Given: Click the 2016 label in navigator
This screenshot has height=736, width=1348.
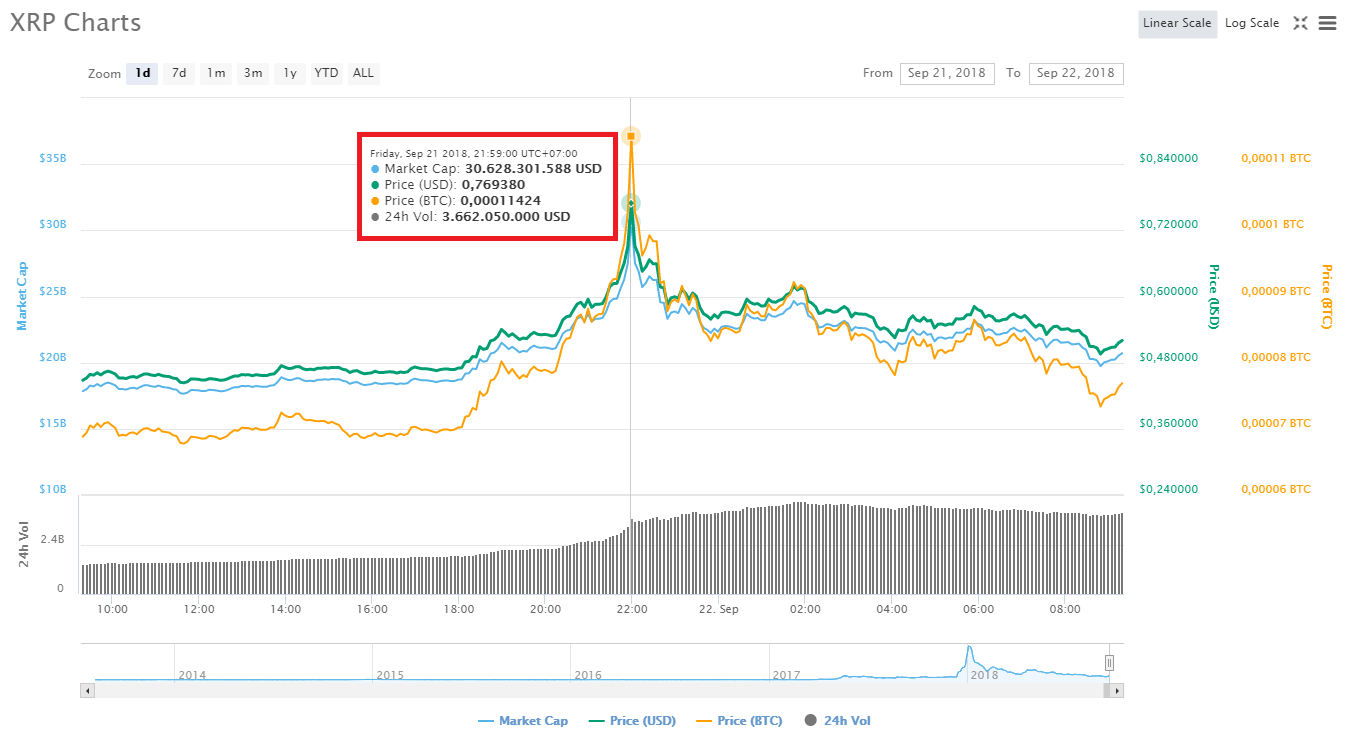Looking at the screenshot, I should [x=588, y=675].
